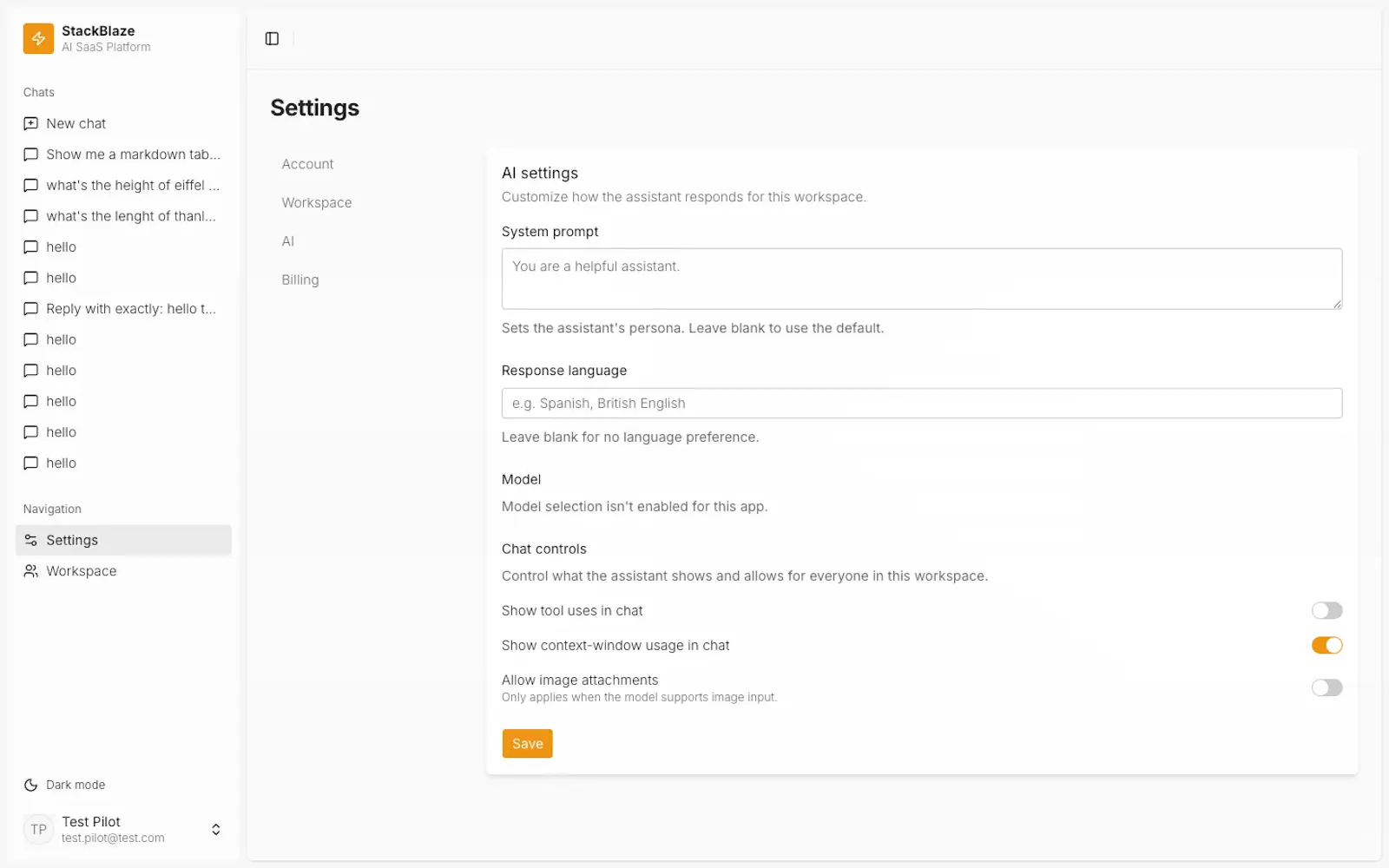Screen dimensions: 1389x868
Task: Select the AI settings tab
Action: (x=288, y=241)
